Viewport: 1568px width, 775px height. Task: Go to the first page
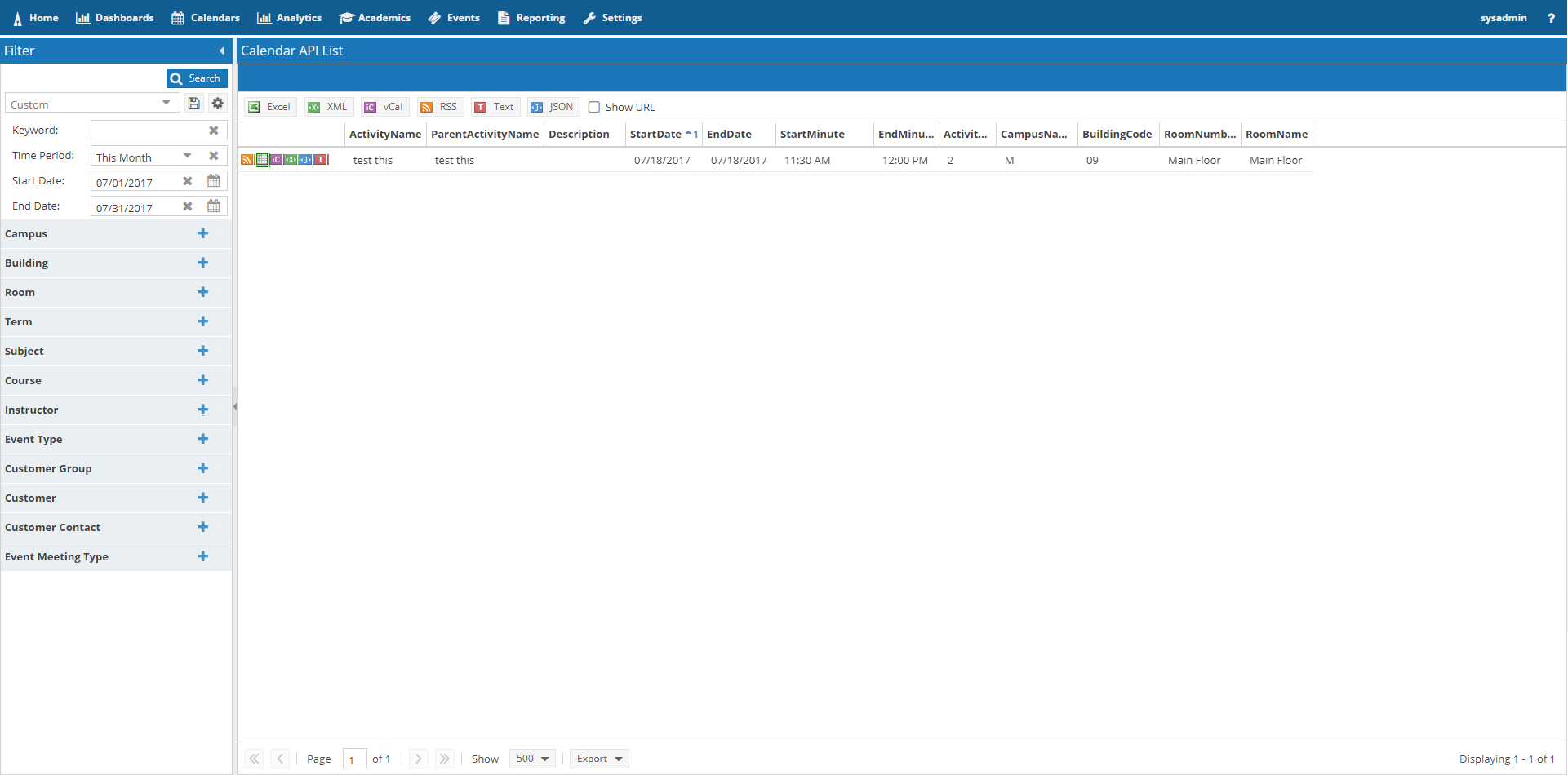click(x=255, y=759)
